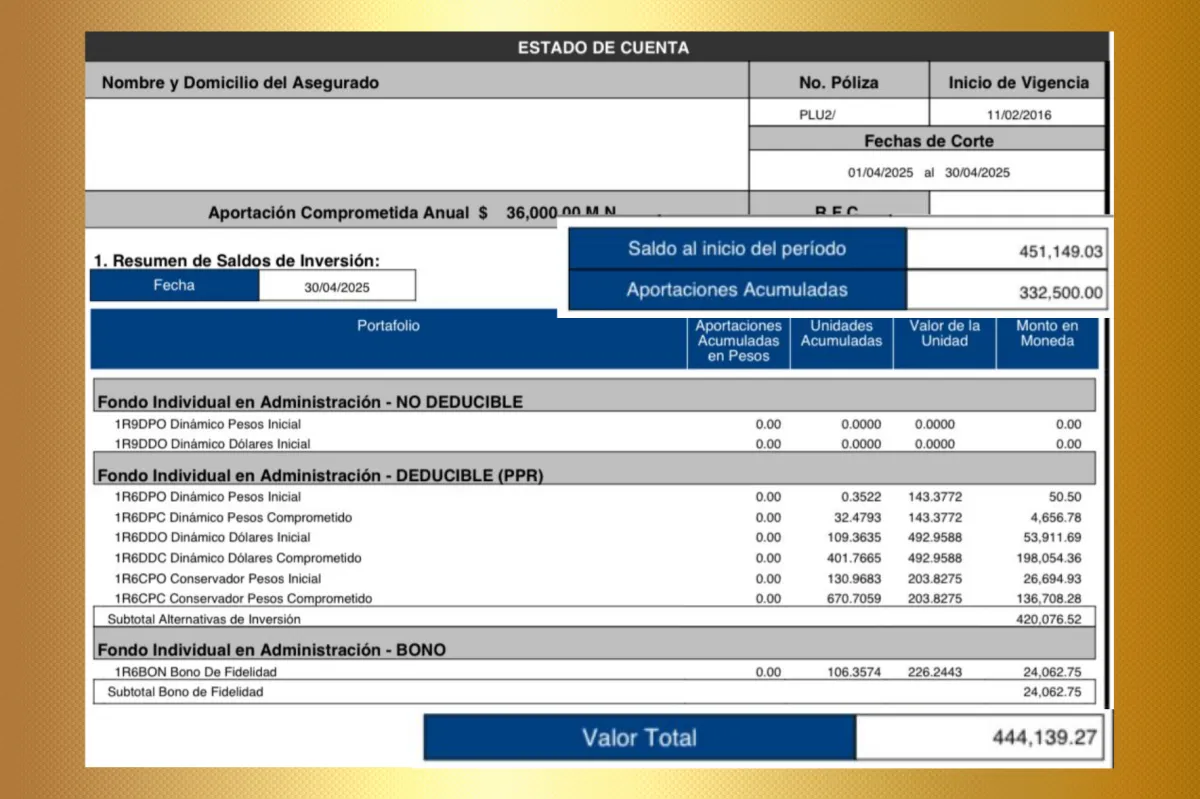Click units value 106.3574 for 1R6BON

tap(854, 672)
